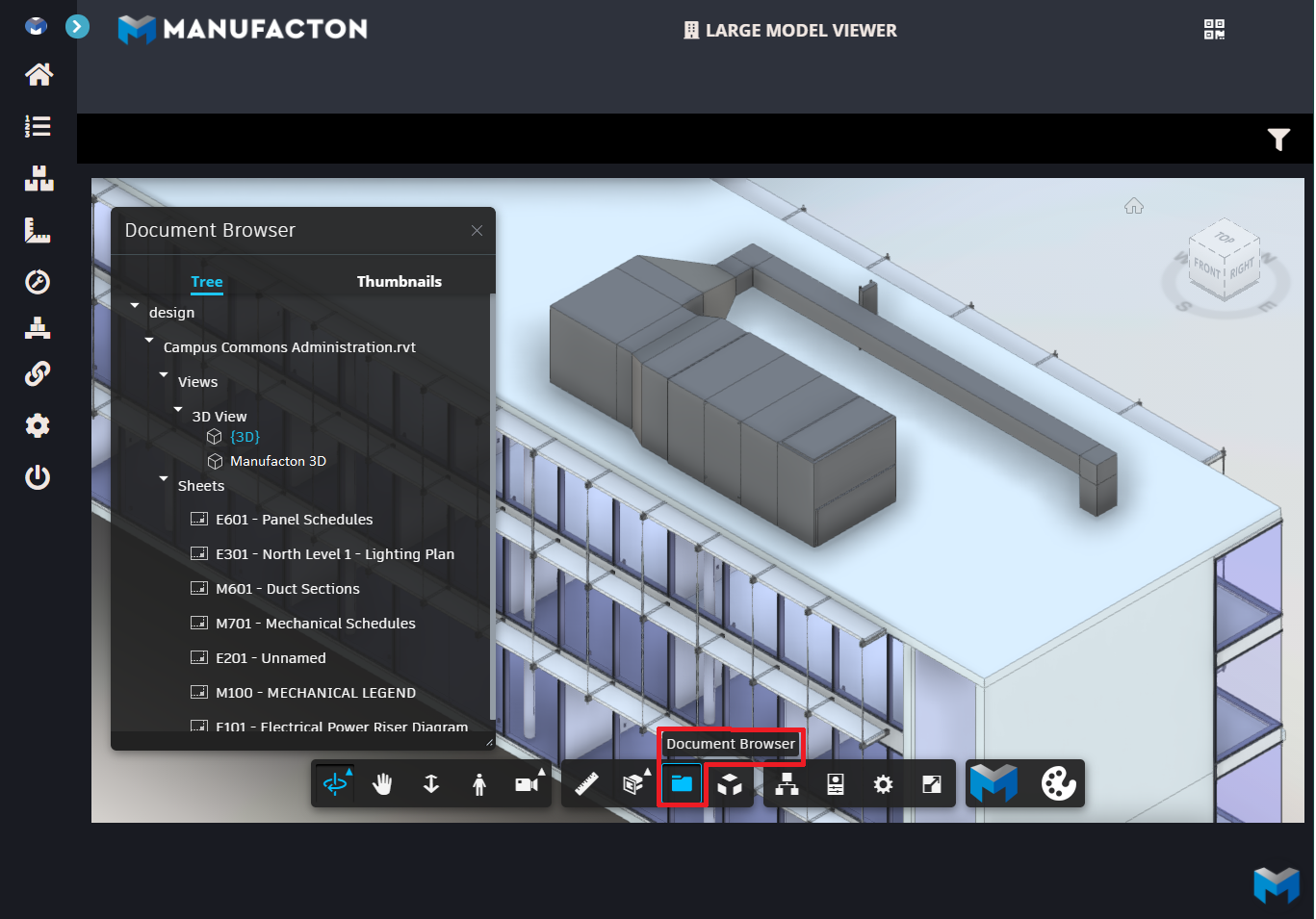Viewport: 1316px width, 919px height.
Task: Open the model hierarchy tree icon
Action: pyautogui.click(x=787, y=783)
